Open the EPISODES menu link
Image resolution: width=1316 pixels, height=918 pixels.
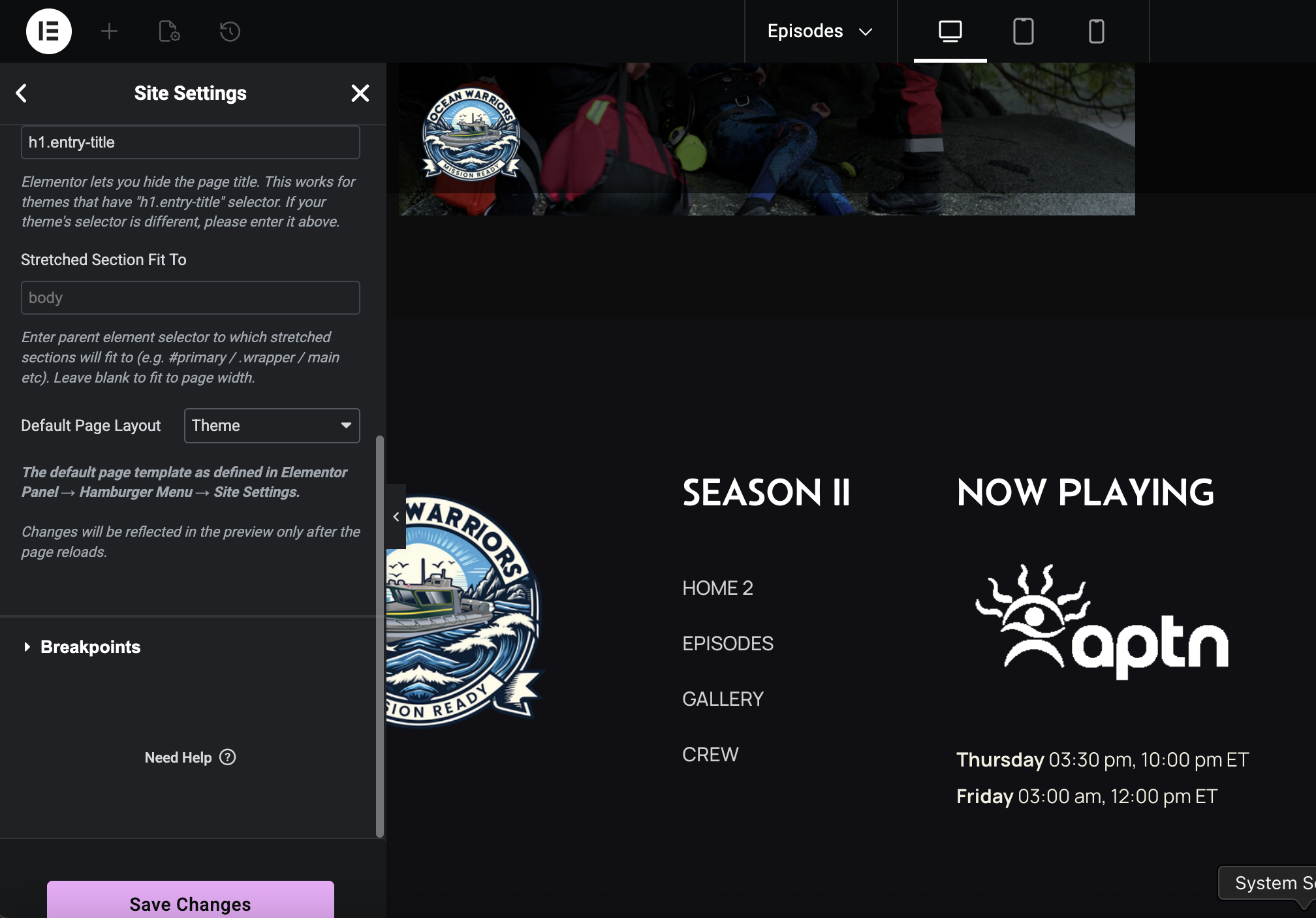[728, 644]
